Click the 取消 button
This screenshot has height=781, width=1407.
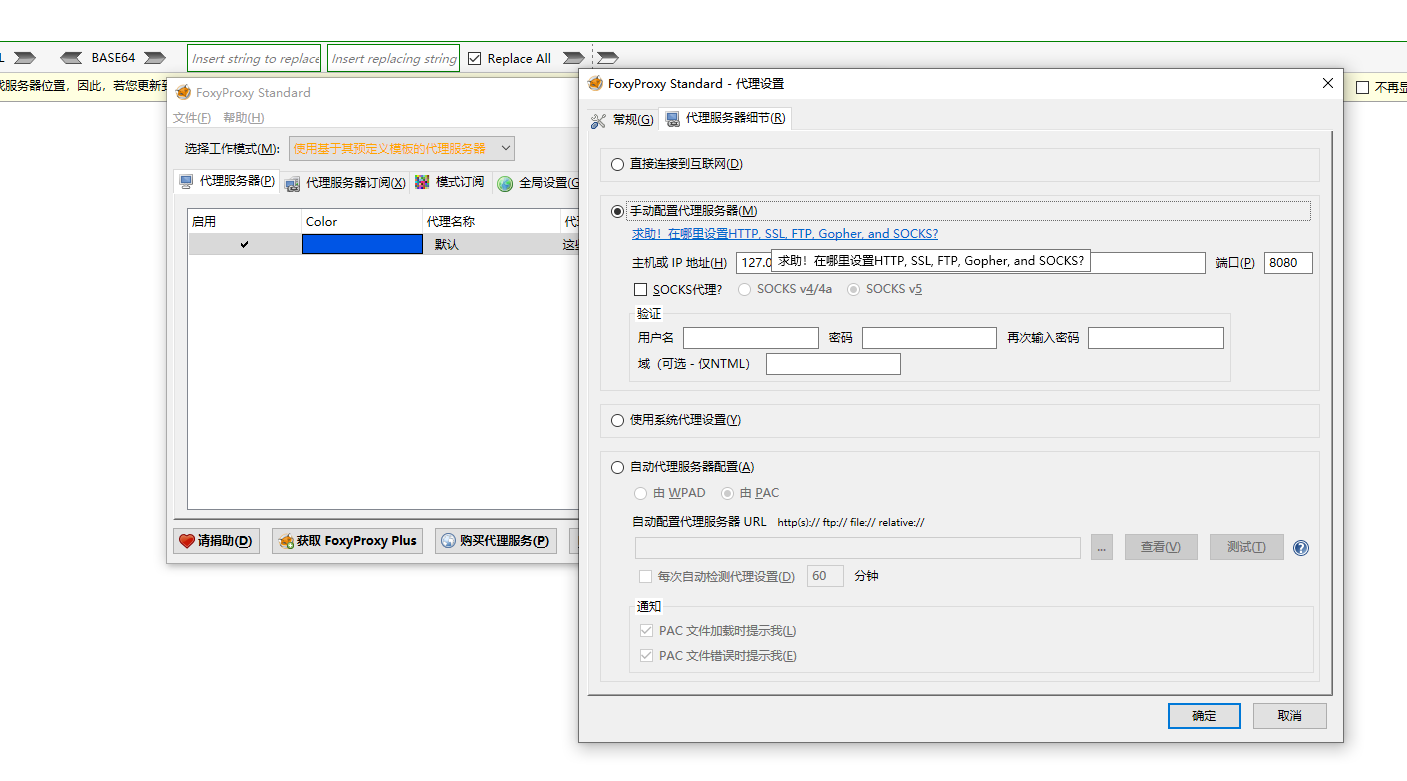(x=1290, y=716)
